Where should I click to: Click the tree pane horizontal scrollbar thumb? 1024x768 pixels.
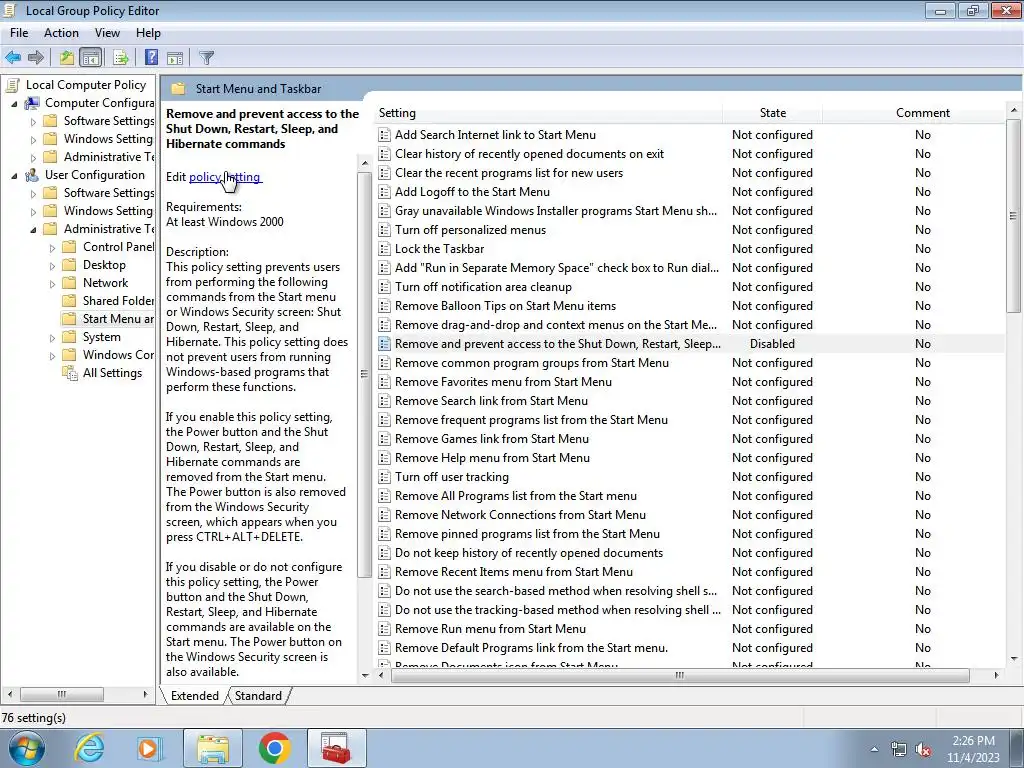(61, 694)
